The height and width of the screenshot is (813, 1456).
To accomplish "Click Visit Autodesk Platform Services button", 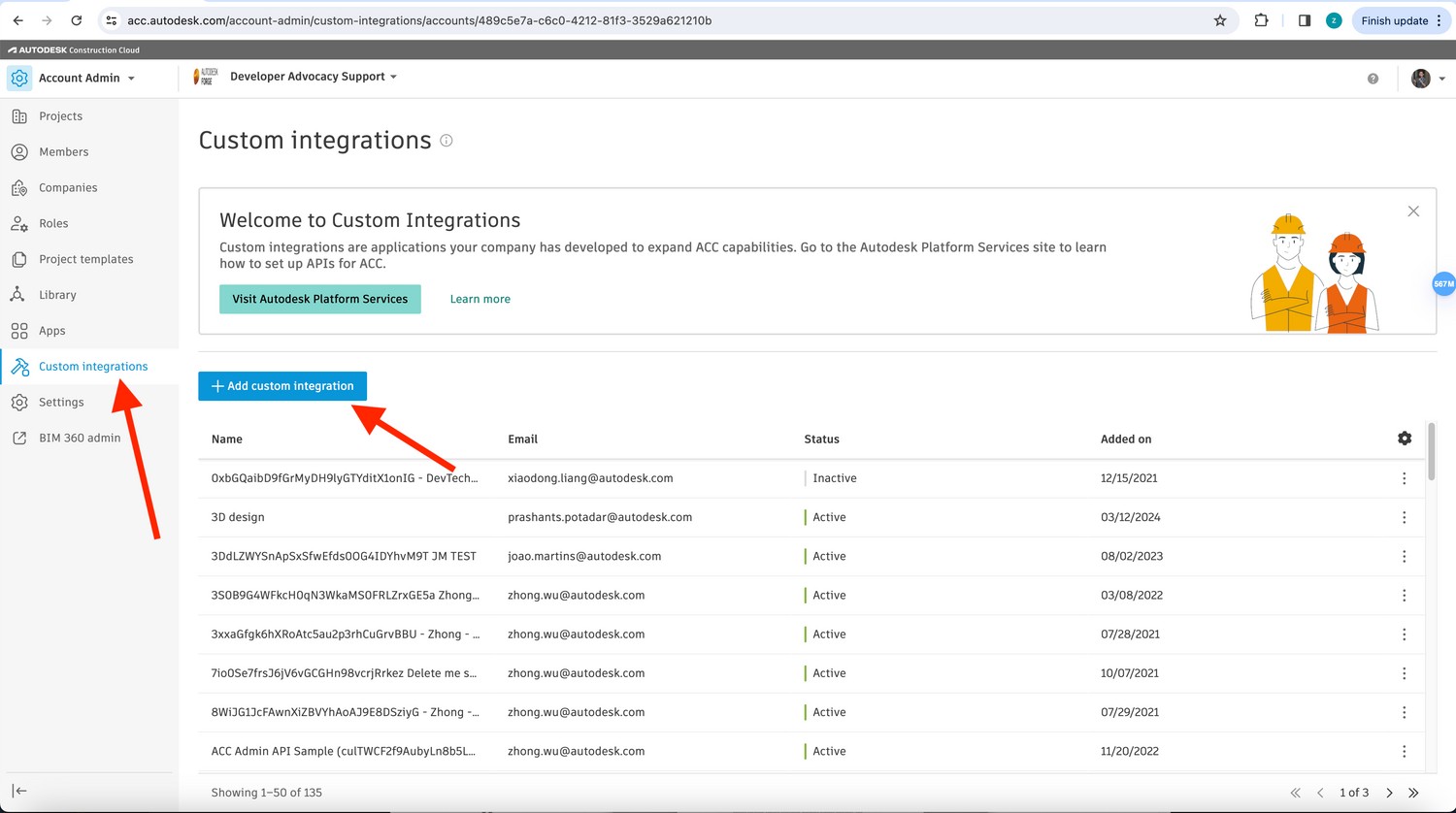I will 320,299.
